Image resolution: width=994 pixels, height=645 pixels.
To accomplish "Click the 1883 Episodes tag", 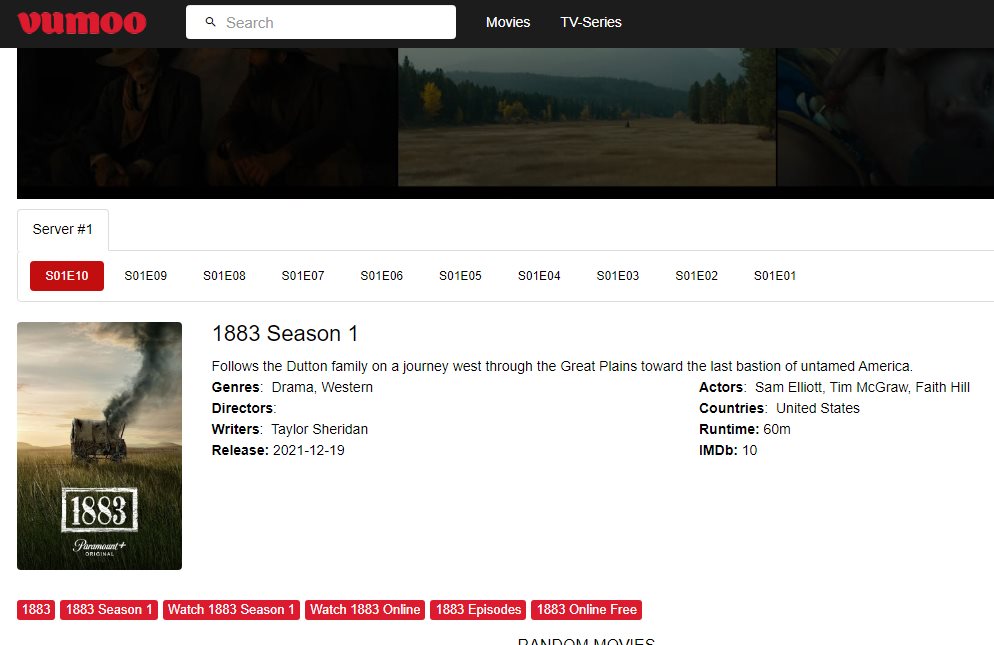I will tap(479, 609).
